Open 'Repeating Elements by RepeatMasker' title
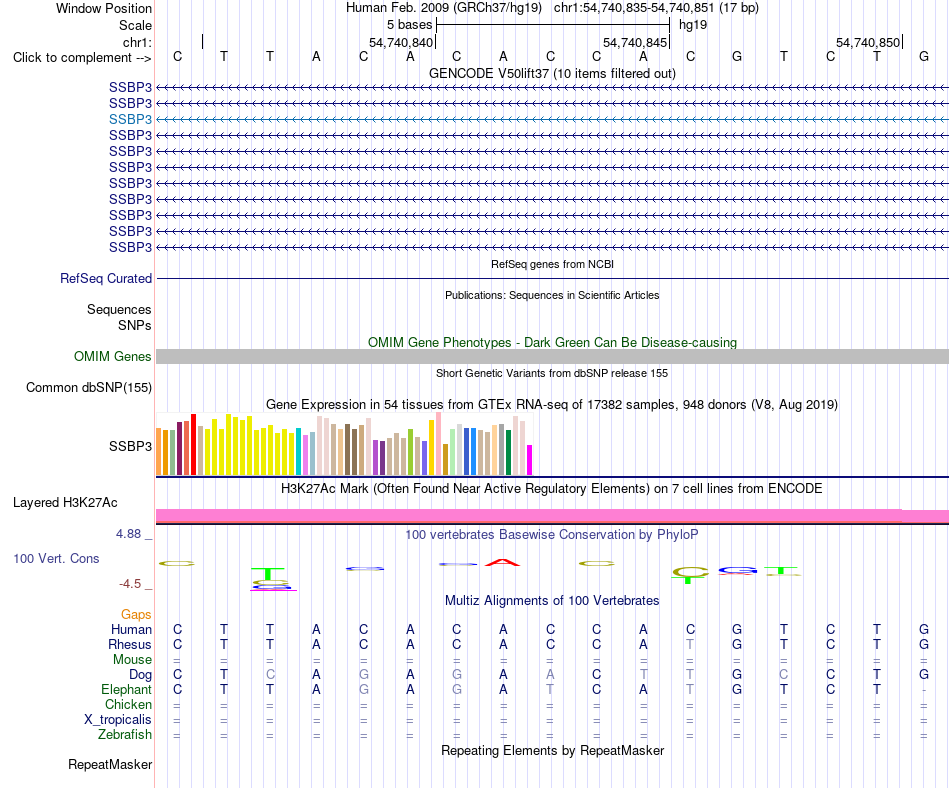The width and height of the screenshot is (950, 788). [552, 750]
